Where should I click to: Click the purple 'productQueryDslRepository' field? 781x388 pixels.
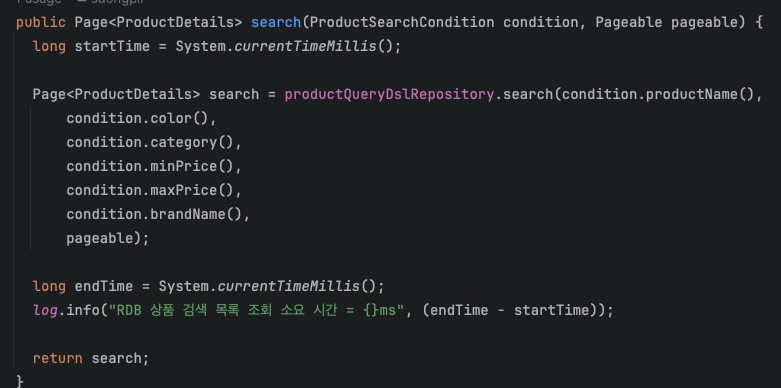click(389, 94)
